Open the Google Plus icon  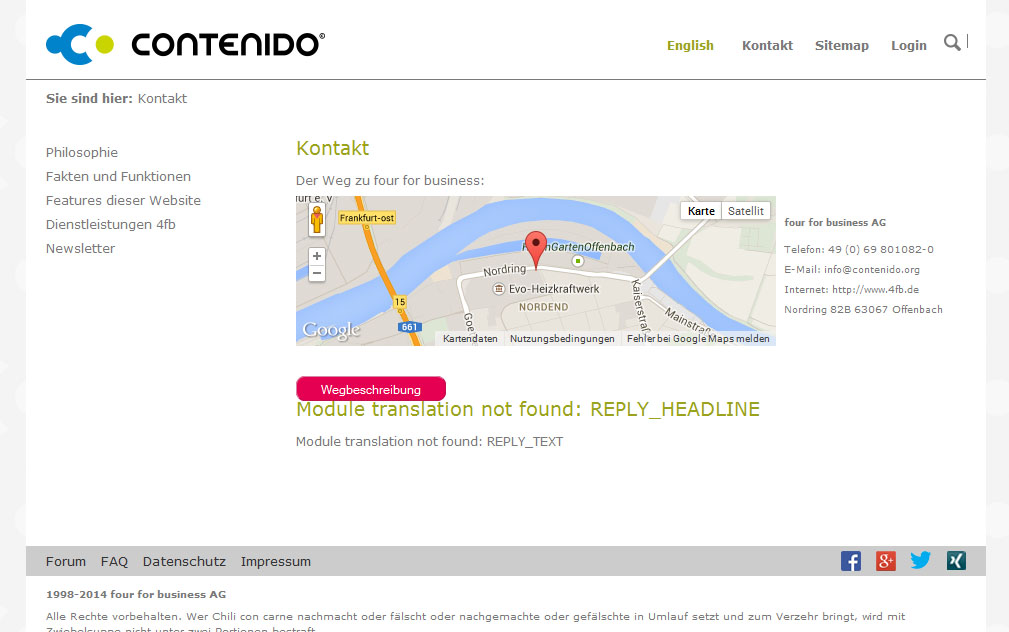(885, 561)
